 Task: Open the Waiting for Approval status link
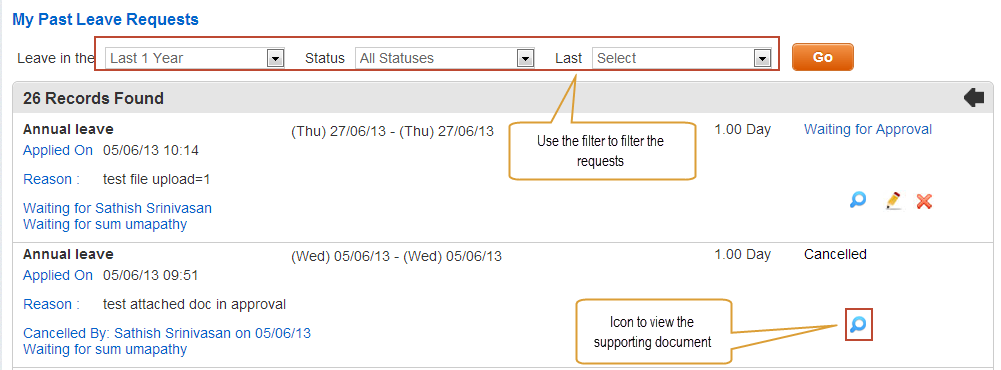click(x=868, y=130)
